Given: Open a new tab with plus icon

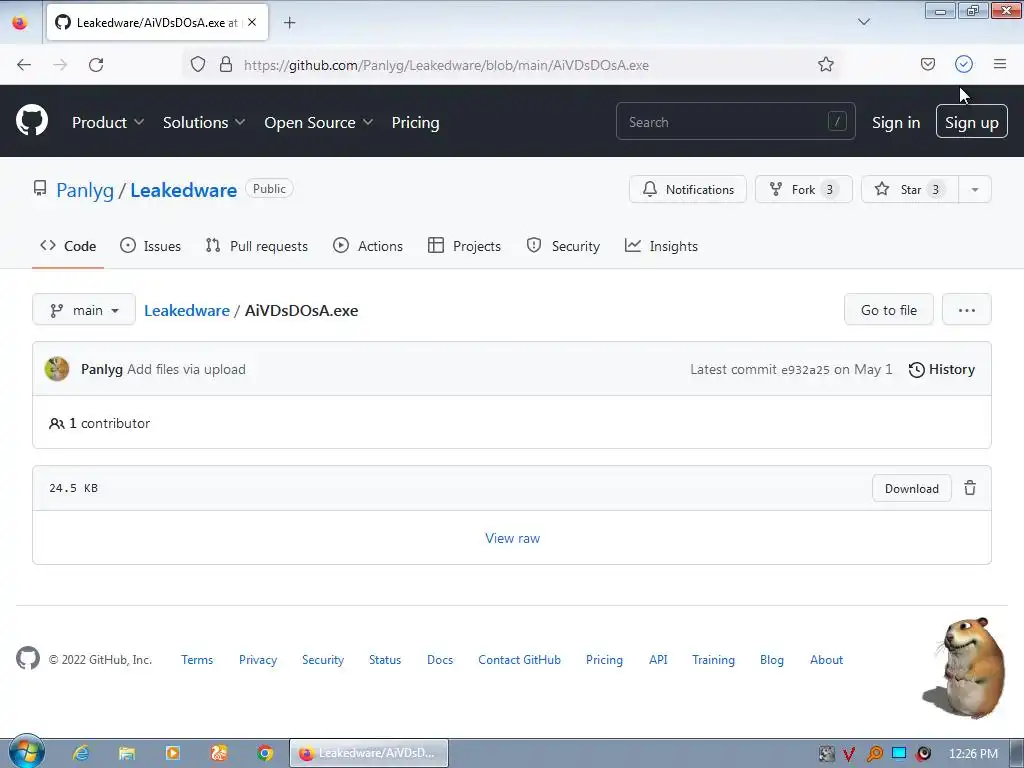Looking at the screenshot, I should 289,23.
